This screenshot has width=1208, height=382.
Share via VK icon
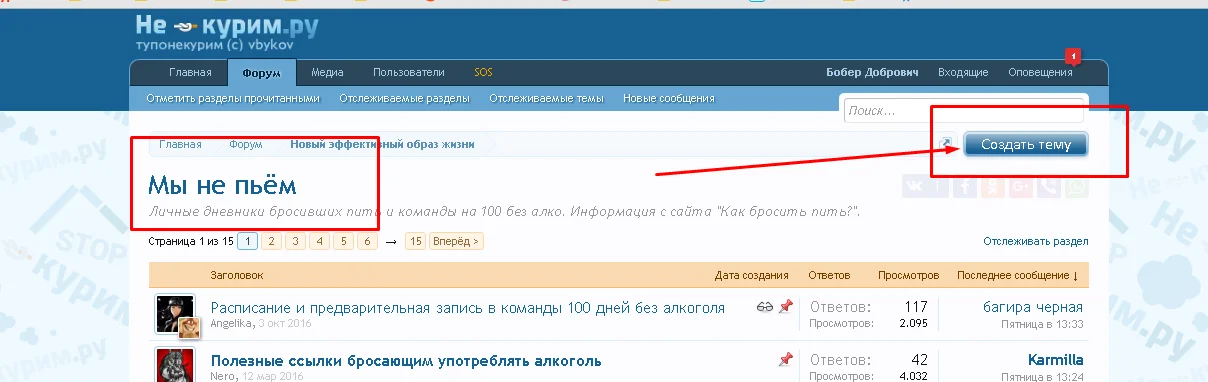[914, 187]
